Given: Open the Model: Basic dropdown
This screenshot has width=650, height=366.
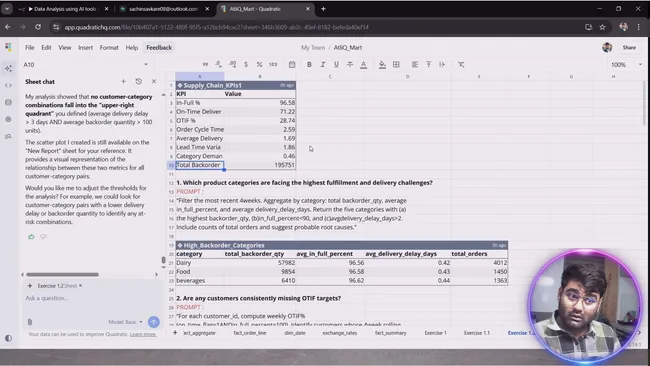Looking at the screenshot, I should click(x=125, y=322).
